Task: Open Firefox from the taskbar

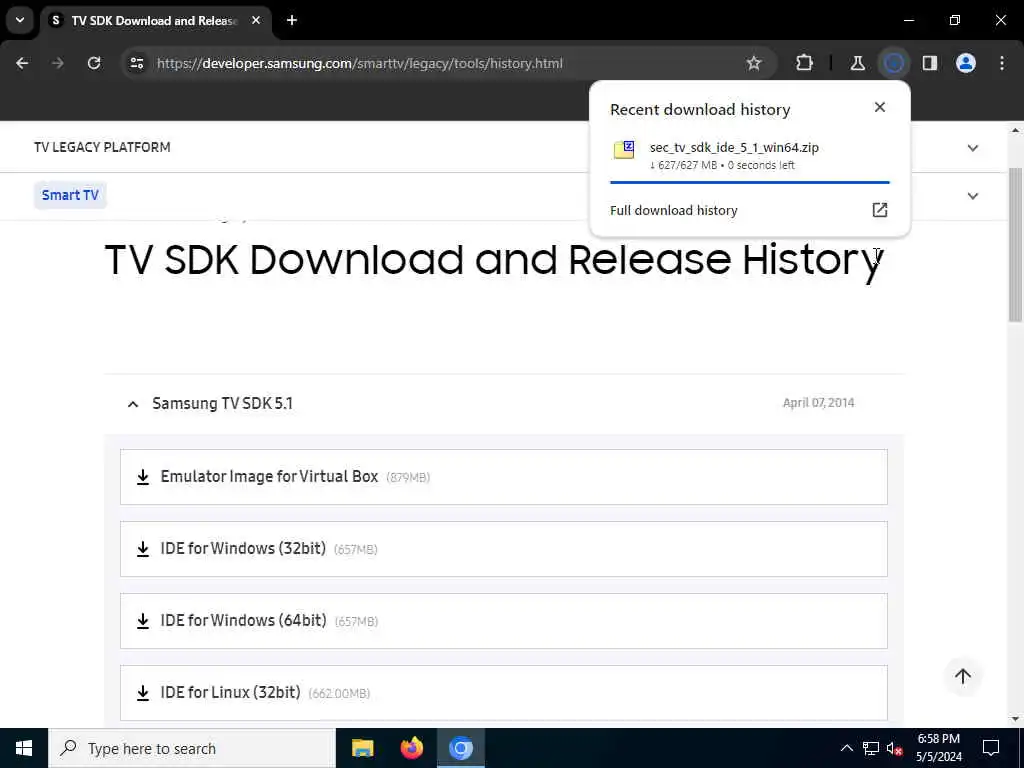Action: pos(411,748)
